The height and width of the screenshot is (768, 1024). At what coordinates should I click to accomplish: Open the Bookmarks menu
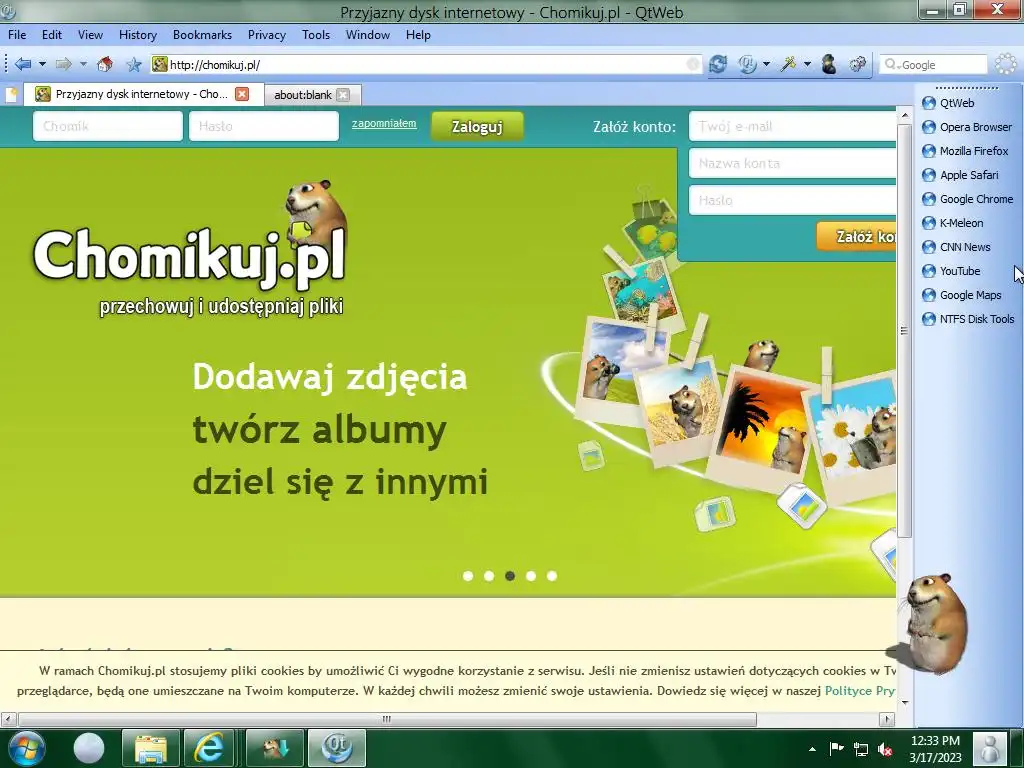[x=202, y=35]
